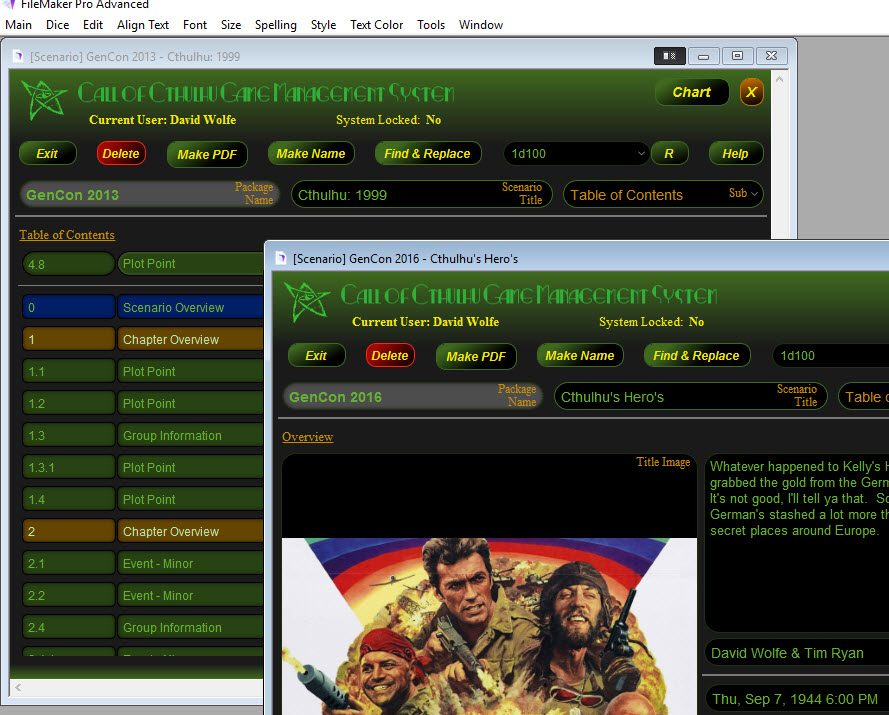Click the scroll-left arrow in GenCon 2013 window
The height and width of the screenshot is (715, 889).
pyautogui.click(x=18, y=688)
